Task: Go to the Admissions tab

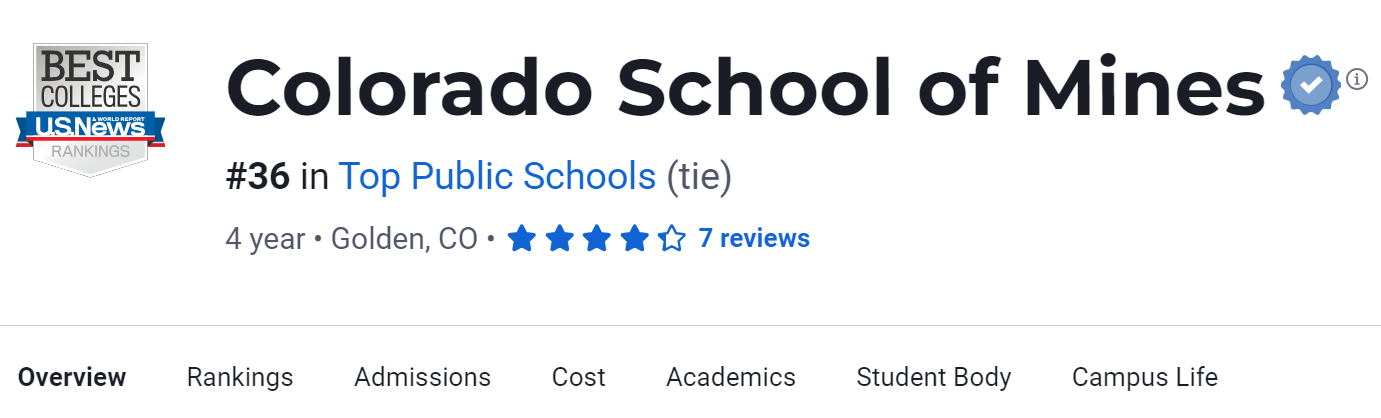Action: tap(422, 377)
